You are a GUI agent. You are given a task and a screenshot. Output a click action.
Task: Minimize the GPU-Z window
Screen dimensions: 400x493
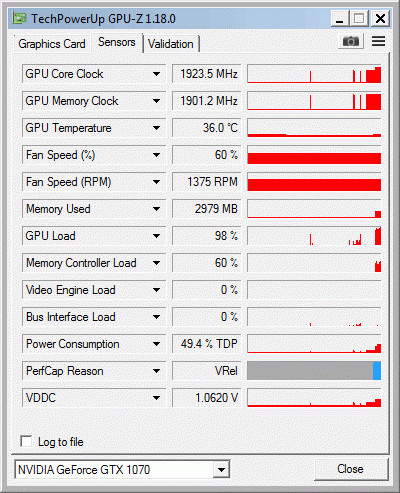point(340,18)
